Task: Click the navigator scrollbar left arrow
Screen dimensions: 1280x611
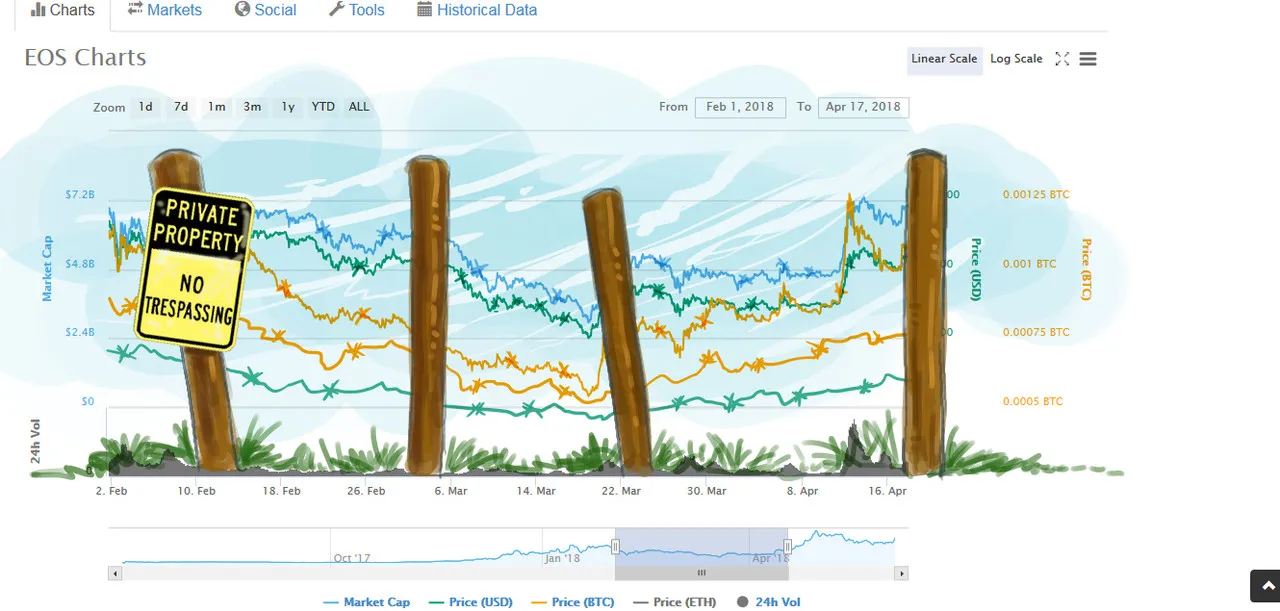Action: coord(115,574)
